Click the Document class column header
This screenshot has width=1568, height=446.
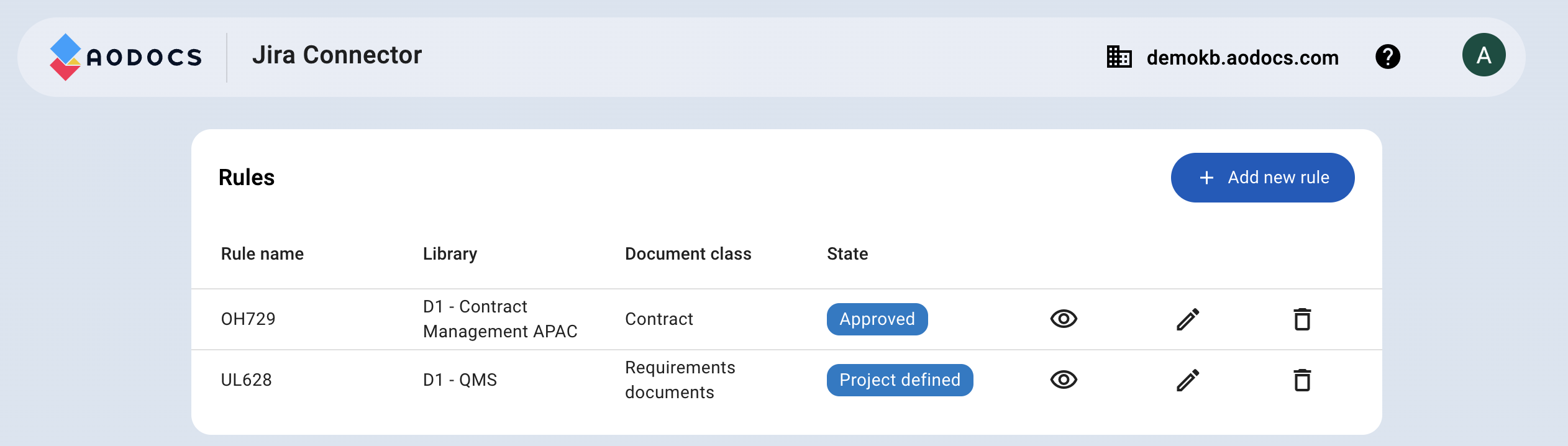[x=688, y=254]
